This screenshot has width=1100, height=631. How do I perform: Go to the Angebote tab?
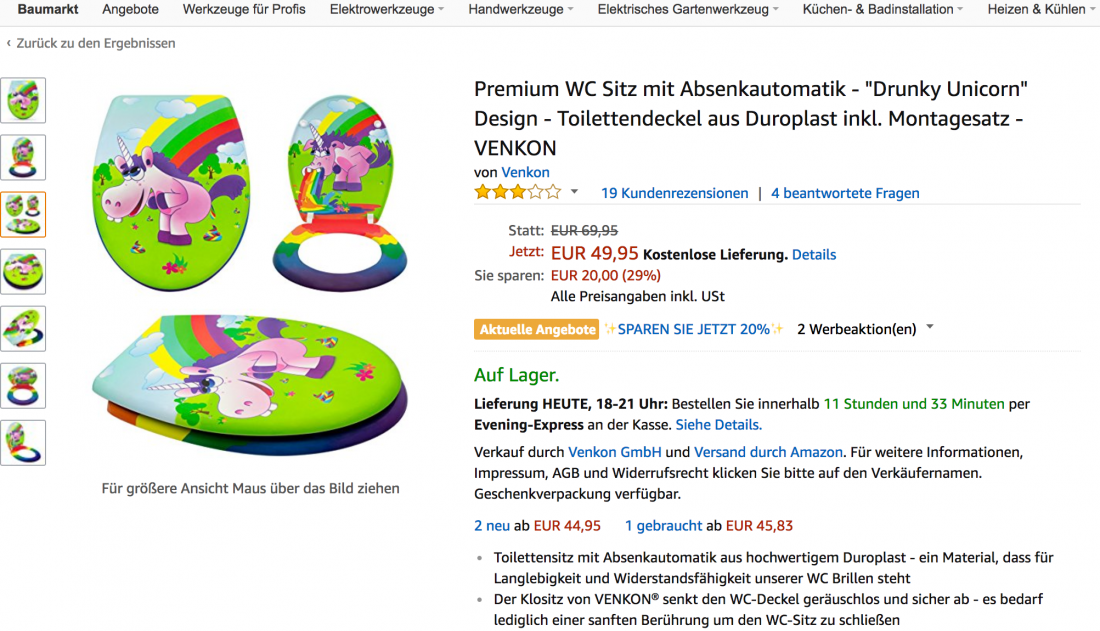[x=130, y=9]
